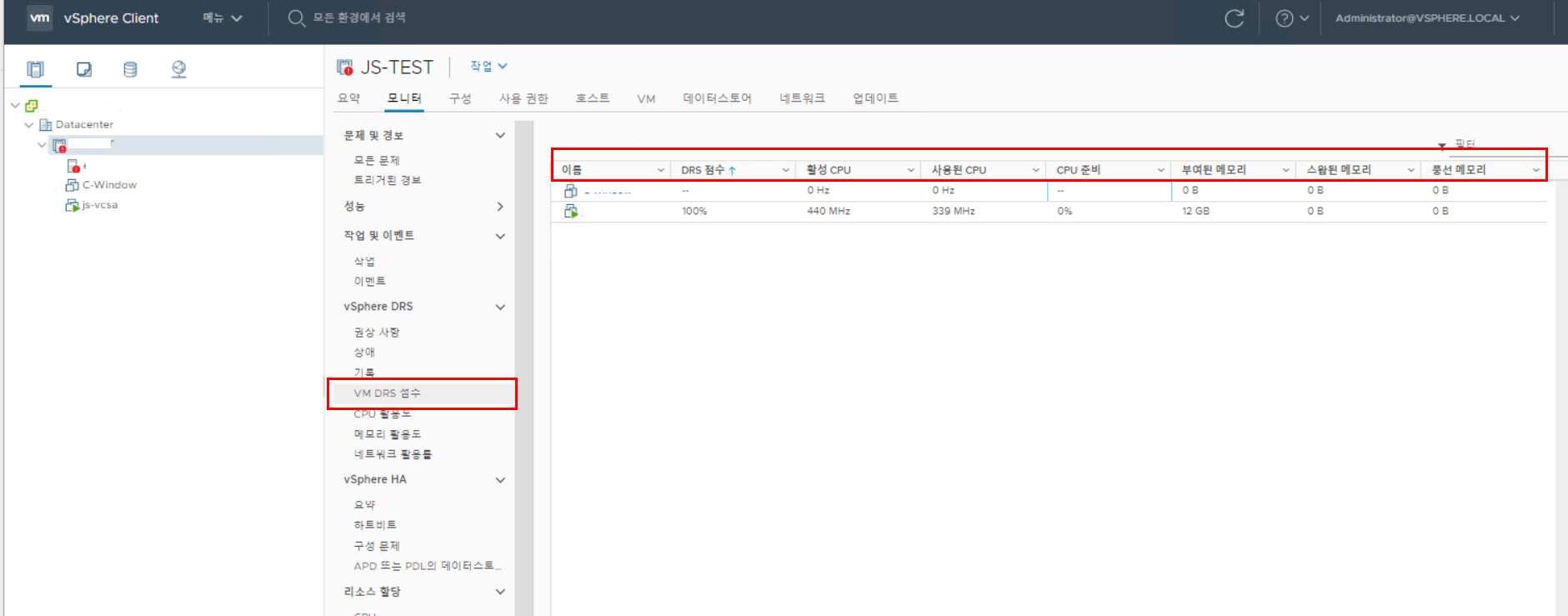Viewport: 1568px width, 616px height.
Task: Click the Datacenter icon in the tree
Action: (x=46, y=125)
